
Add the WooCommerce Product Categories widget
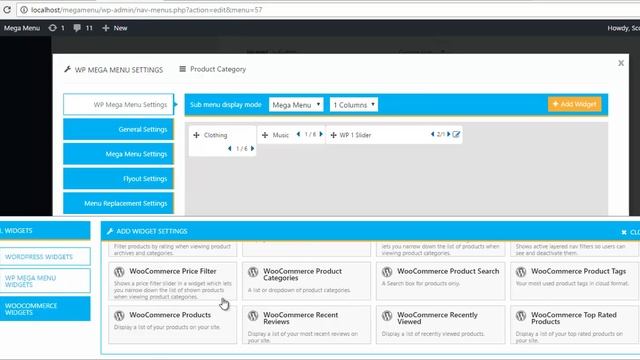point(306,281)
